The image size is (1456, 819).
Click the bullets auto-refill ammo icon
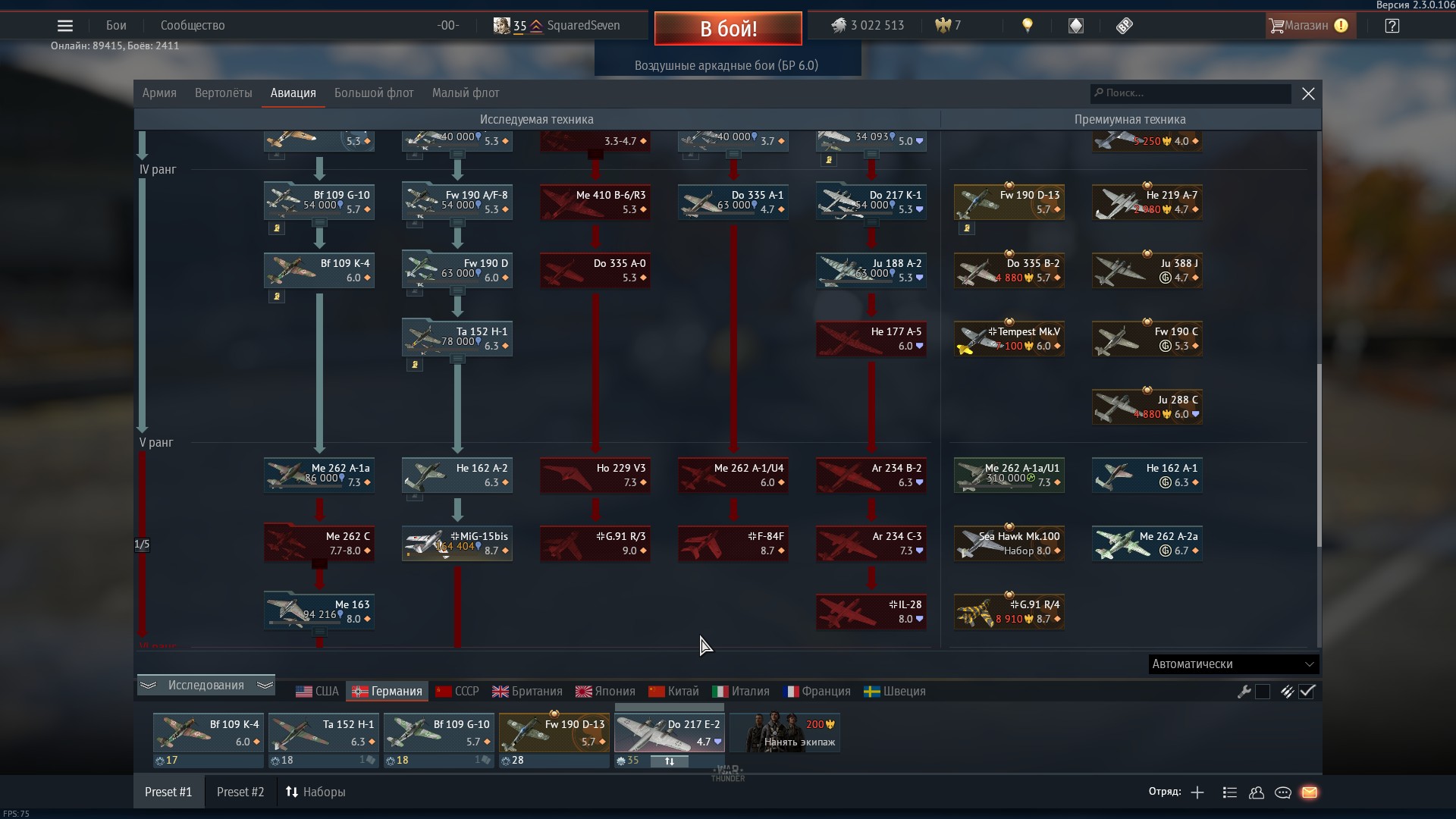[1287, 692]
